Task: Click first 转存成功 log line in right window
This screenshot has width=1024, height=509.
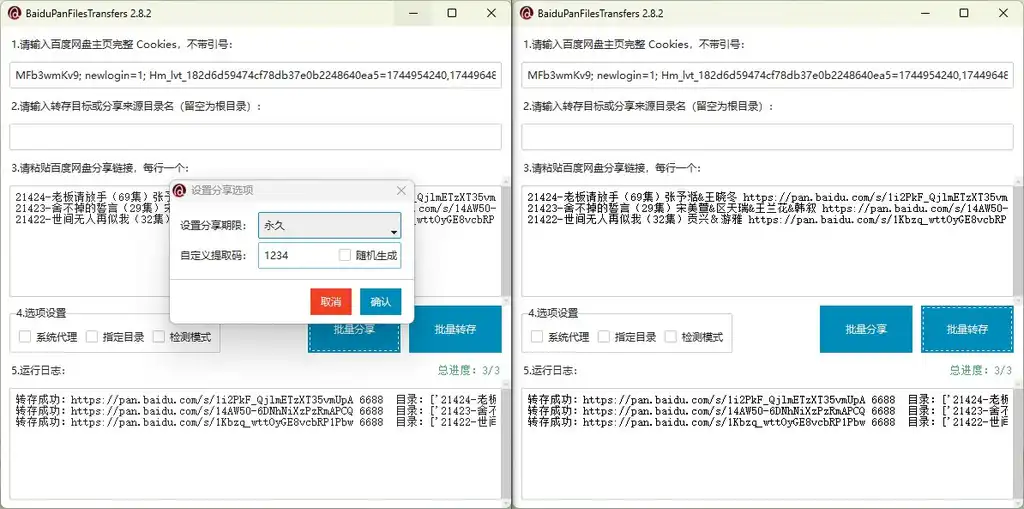Action: tap(767, 399)
